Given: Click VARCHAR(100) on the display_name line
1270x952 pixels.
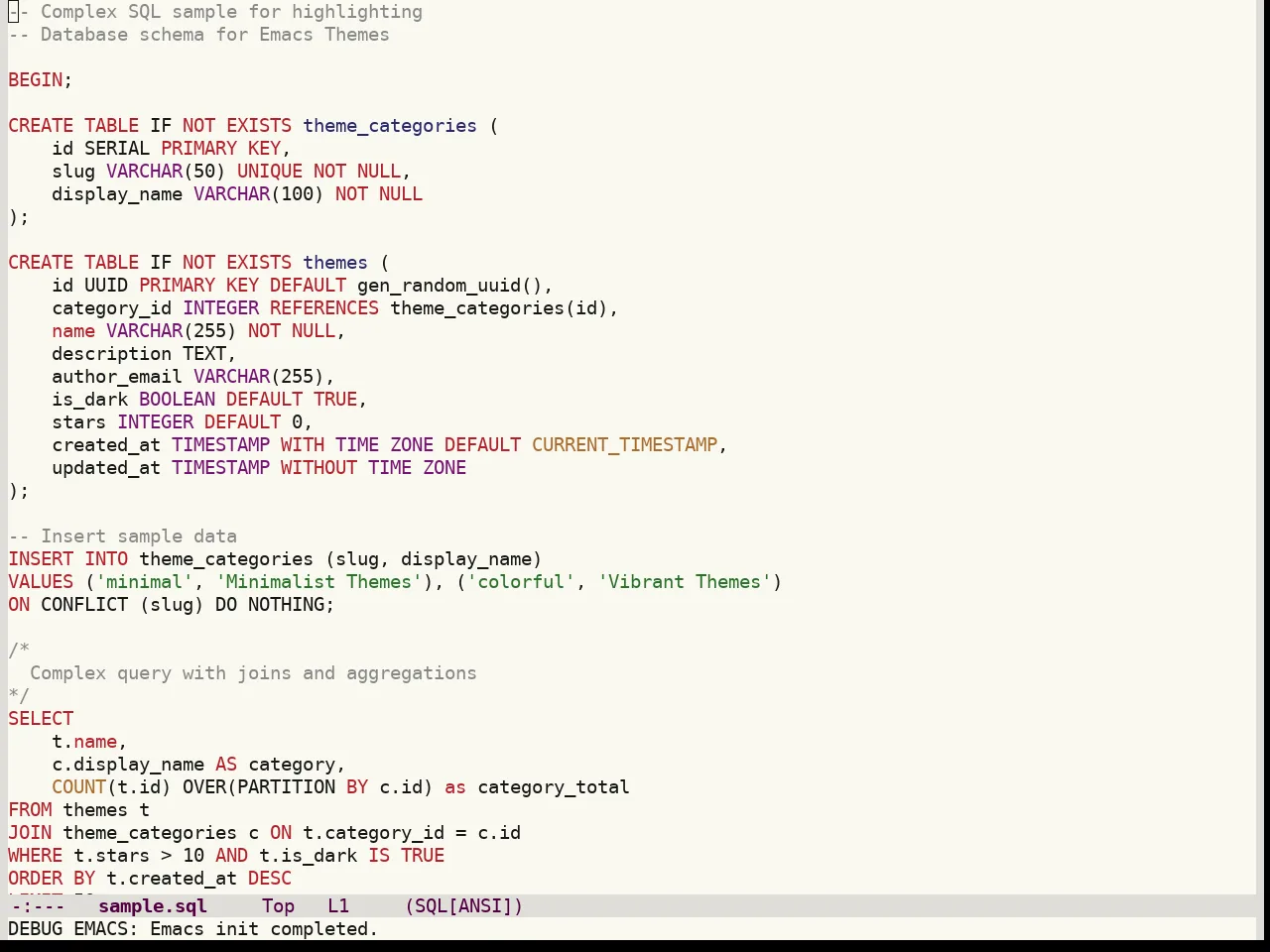Looking at the screenshot, I should pos(259,194).
